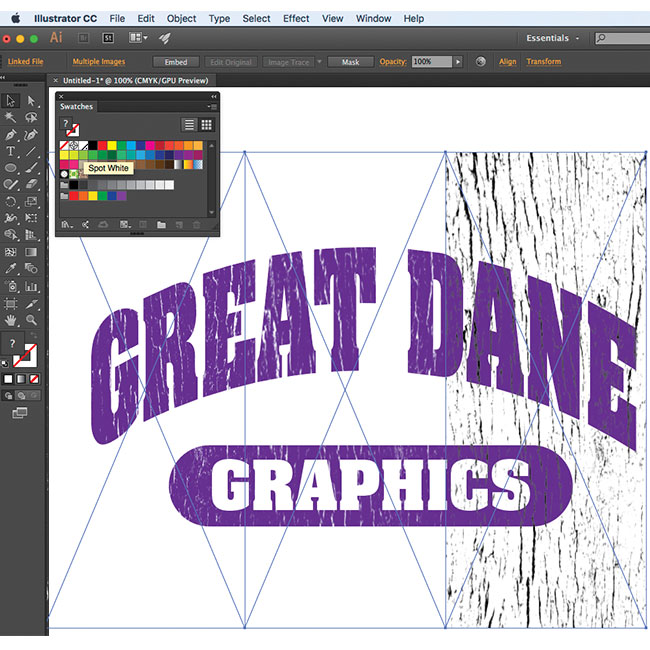Select the Column Graph tool

(31, 286)
